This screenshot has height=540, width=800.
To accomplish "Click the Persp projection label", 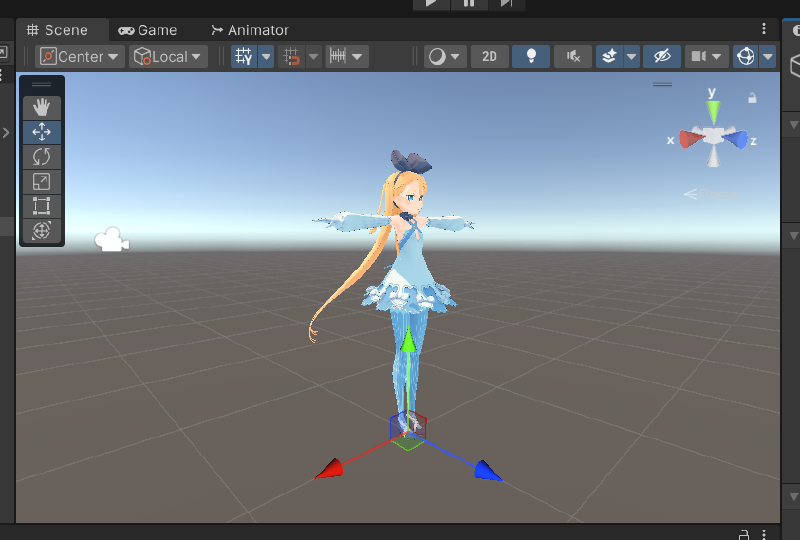I will point(717,194).
